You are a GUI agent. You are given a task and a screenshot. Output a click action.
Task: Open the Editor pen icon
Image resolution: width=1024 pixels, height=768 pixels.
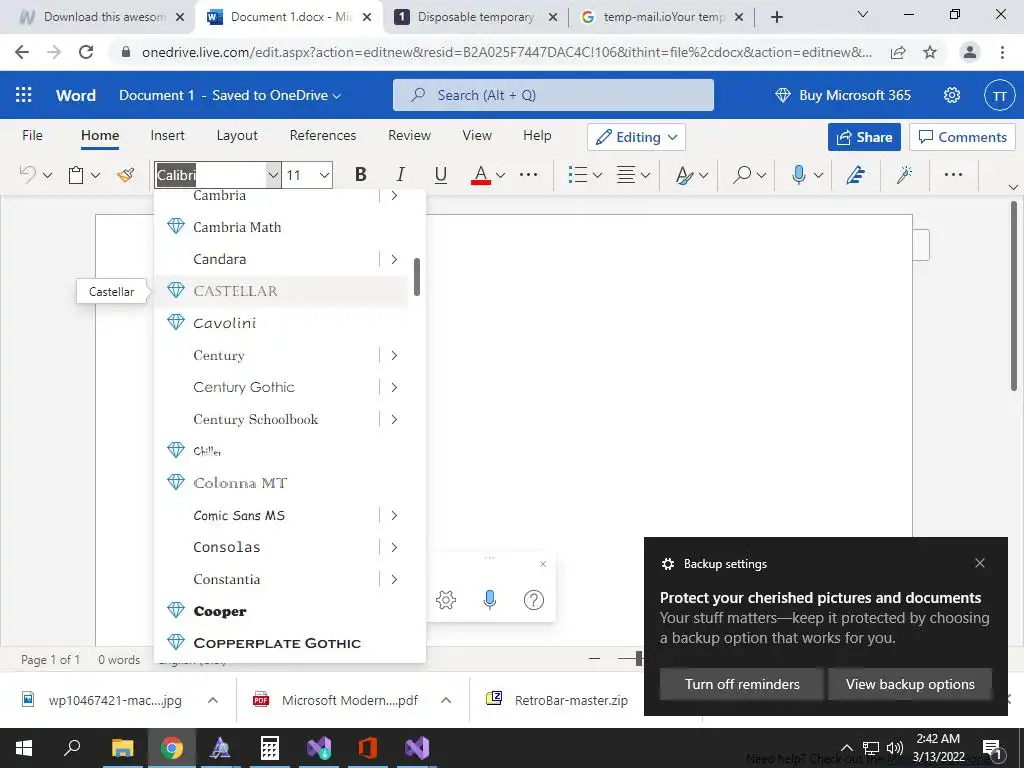[x=856, y=174]
